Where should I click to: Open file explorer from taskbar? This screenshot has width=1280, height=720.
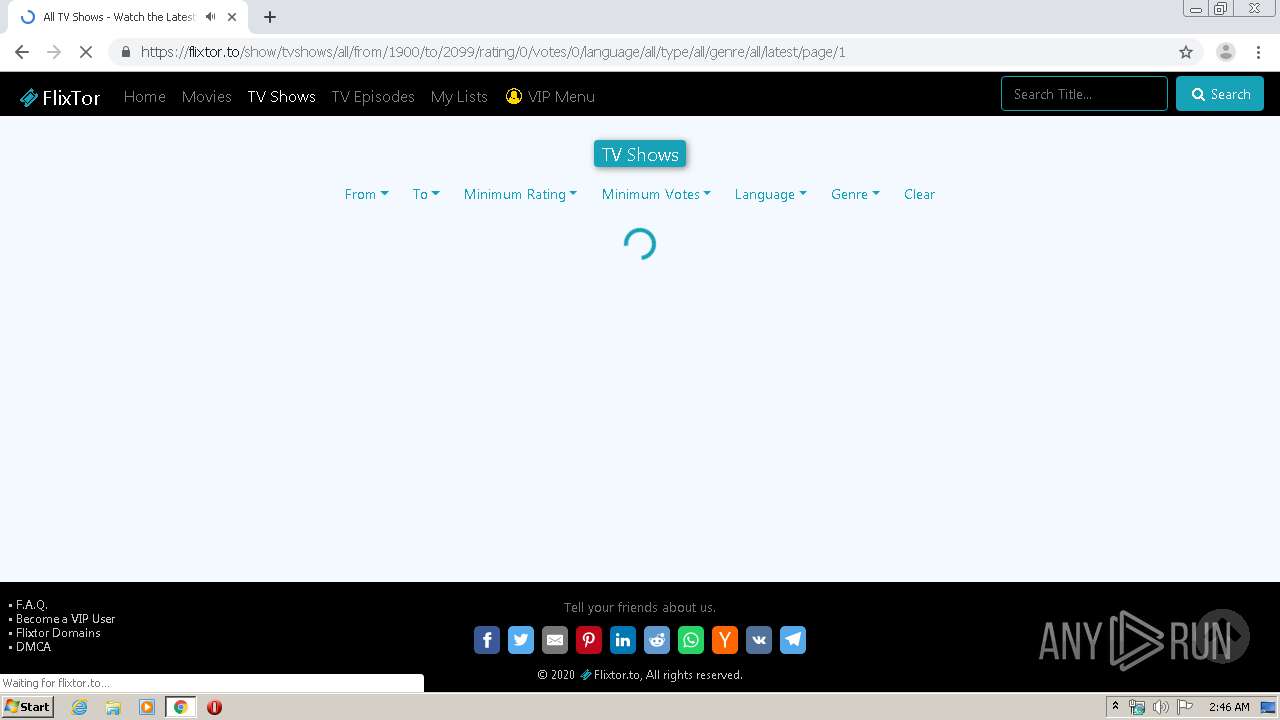coord(113,707)
